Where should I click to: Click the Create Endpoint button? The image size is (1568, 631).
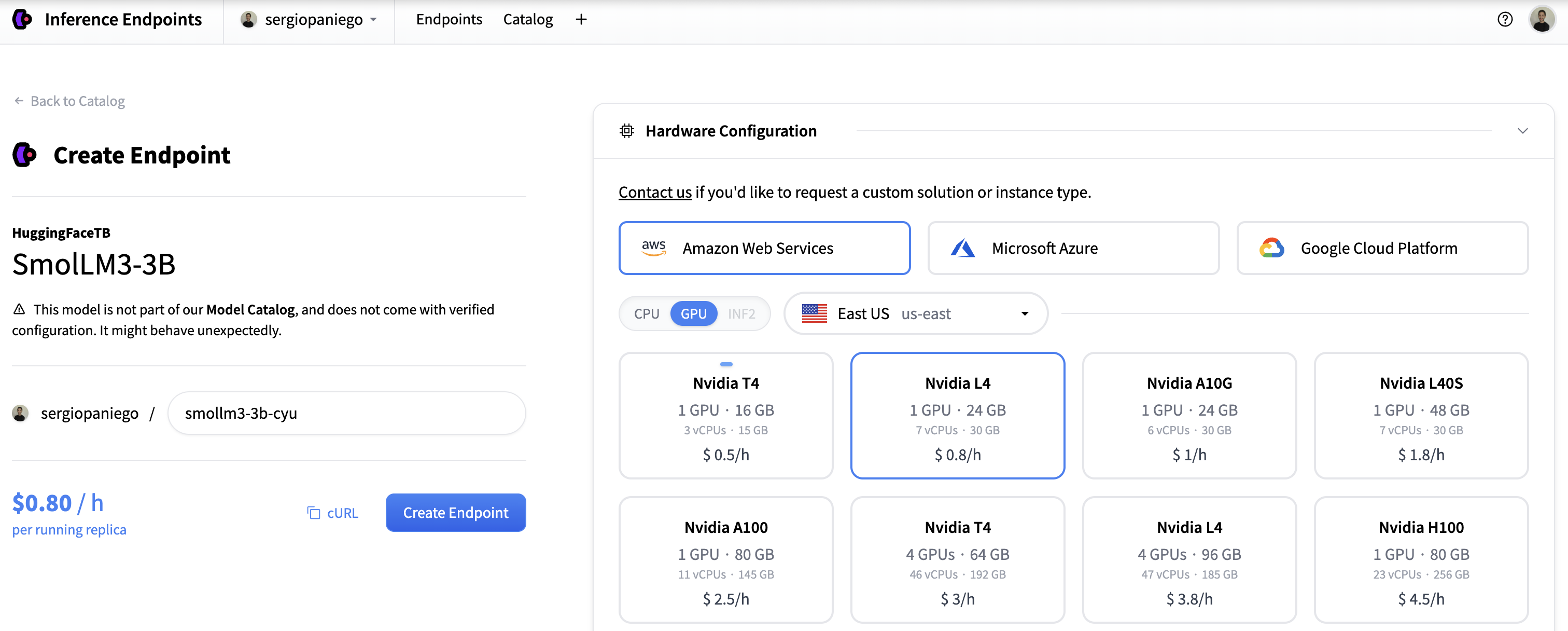point(455,513)
